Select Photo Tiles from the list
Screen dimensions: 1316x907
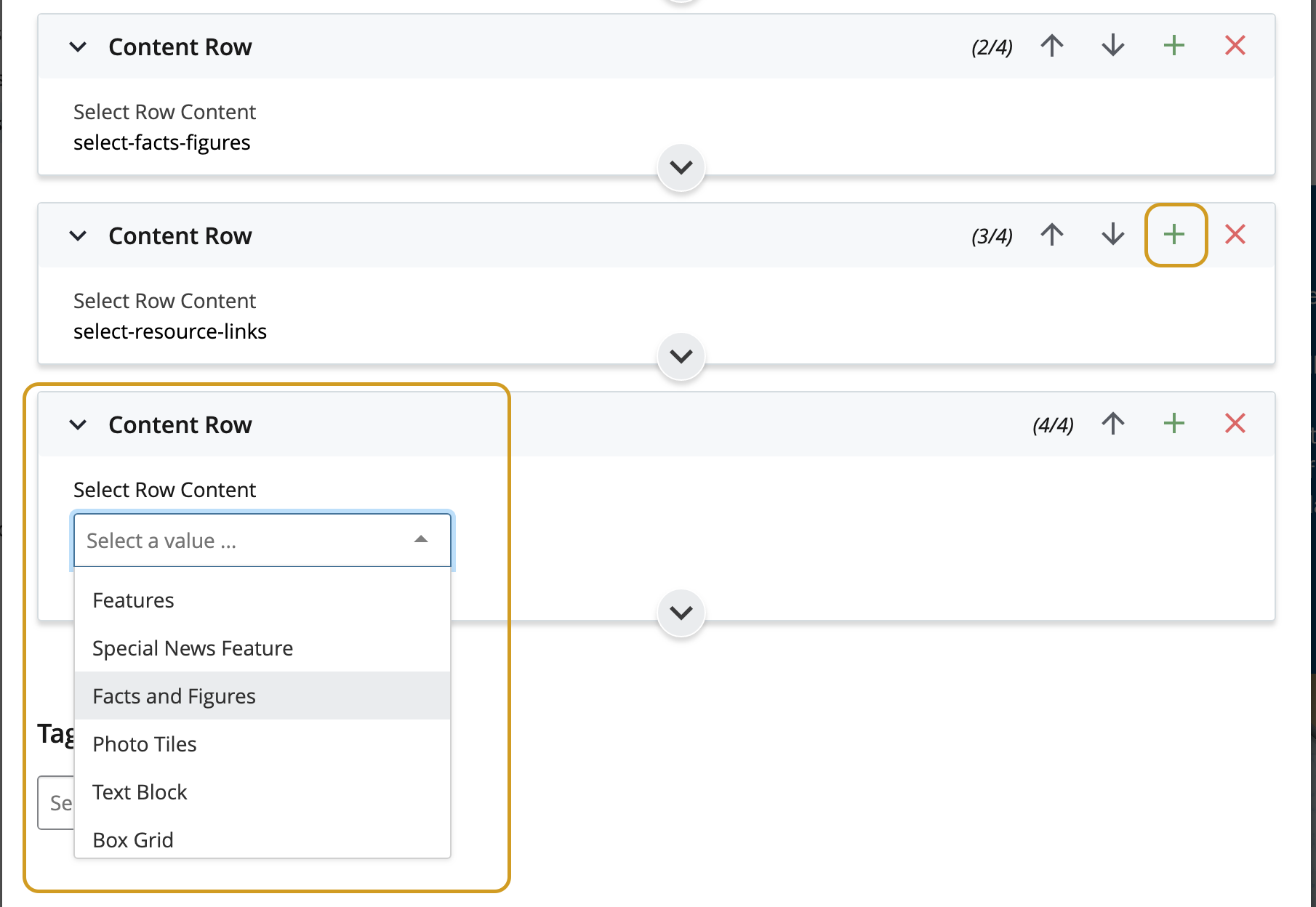pos(145,744)
